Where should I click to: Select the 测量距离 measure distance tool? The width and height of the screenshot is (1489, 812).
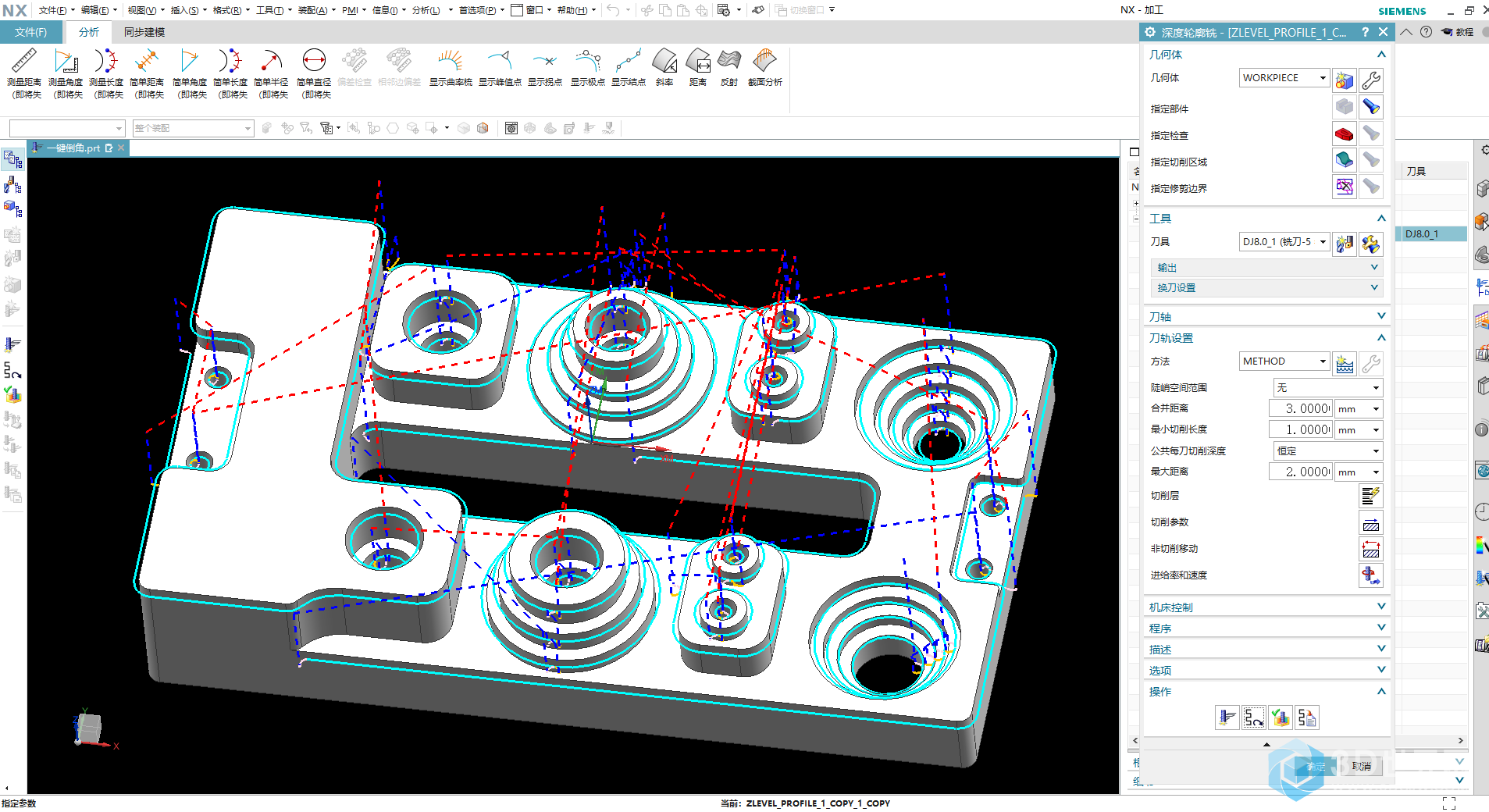[x=24, y=73]
